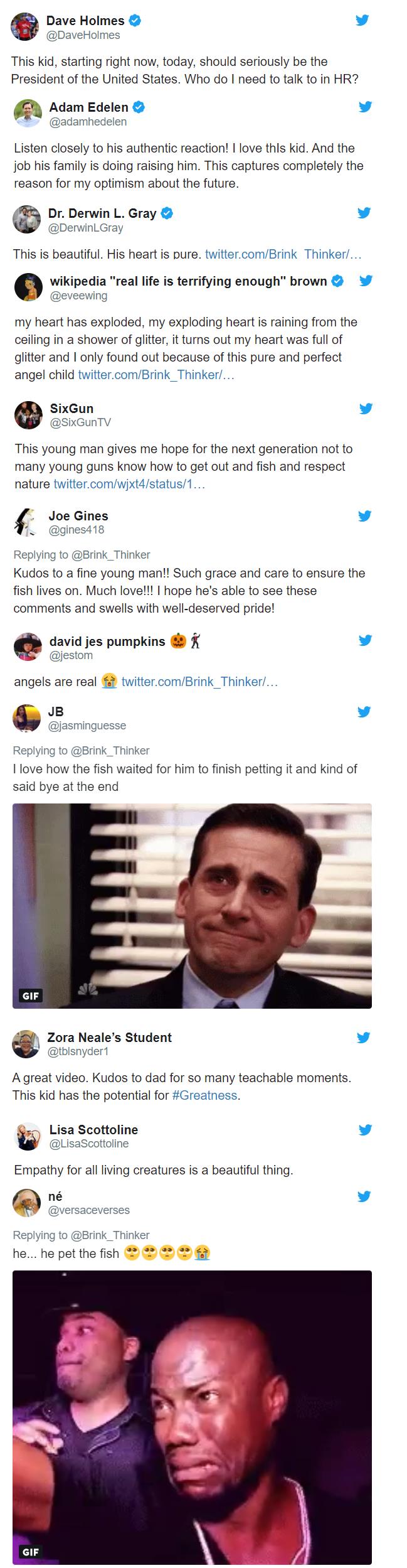Click verified badge next to Adam Edelen
This screenshot has height=1568, width=407.
pos(139,107)
